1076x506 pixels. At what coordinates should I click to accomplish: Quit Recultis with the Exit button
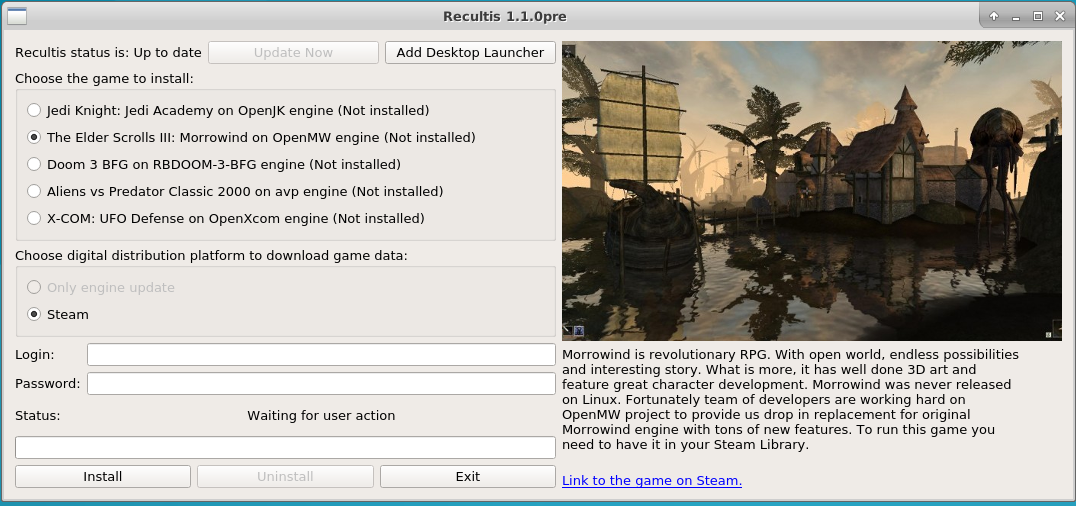pos(468,476)
